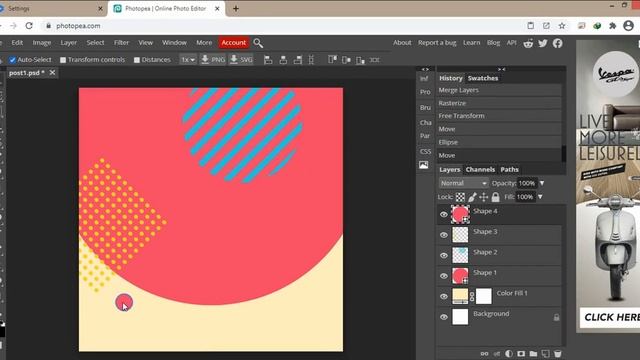This screenshot has width=640, height=360.
Task: Switch to the Swatches tab
Action: tap(483, 78)
